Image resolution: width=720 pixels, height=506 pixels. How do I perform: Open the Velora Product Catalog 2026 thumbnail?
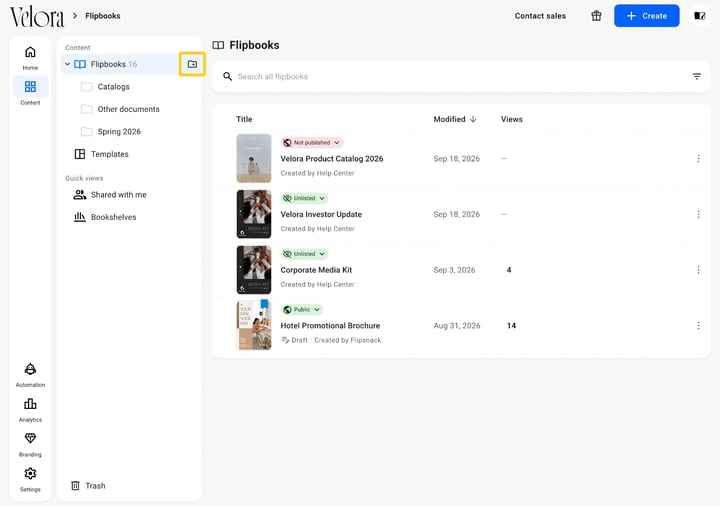(x=254, y=158)
